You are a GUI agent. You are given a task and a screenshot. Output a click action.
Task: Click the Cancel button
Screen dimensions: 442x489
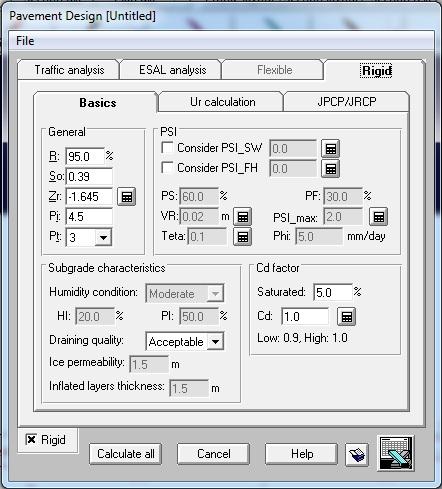pos(214,454)
